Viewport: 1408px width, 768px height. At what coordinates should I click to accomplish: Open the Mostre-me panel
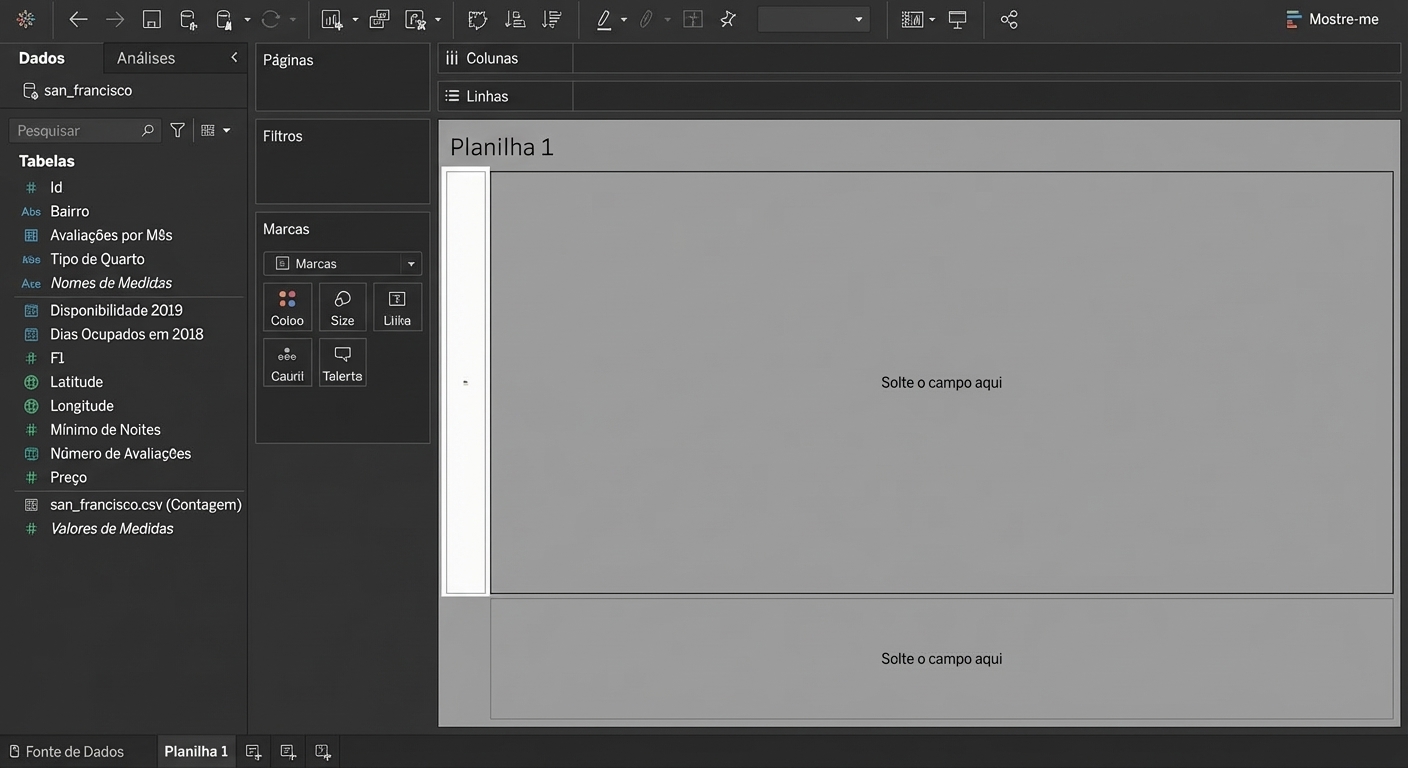(1332, 19)
